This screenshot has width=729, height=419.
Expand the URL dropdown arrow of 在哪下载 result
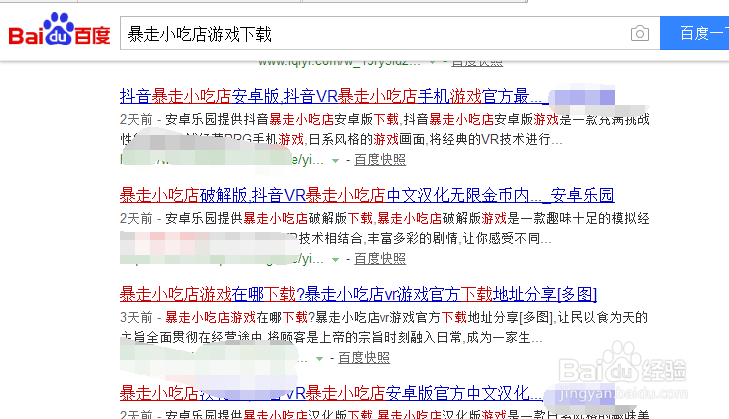tap(319, 359)
